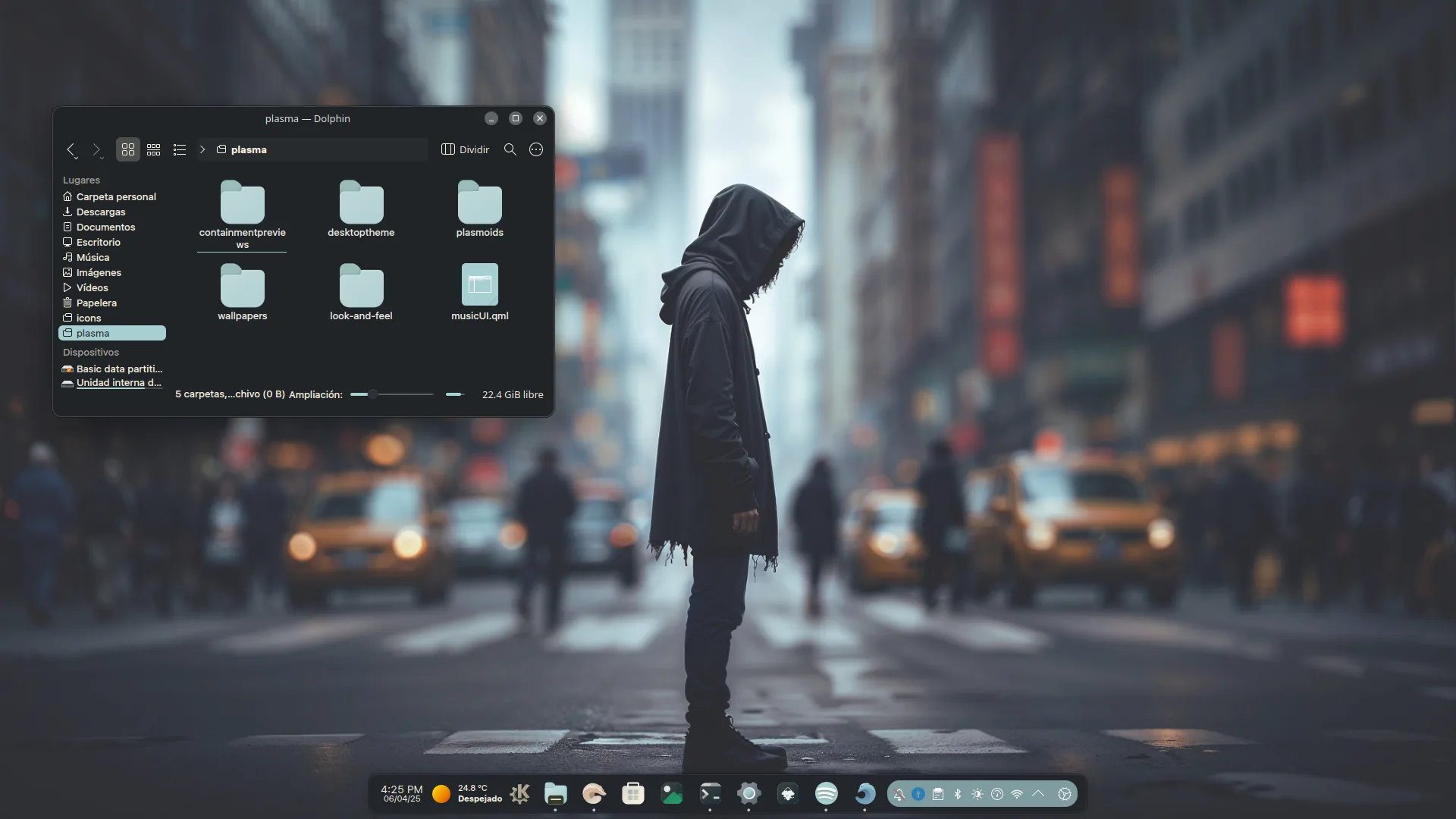Open Konsole terminal in dock
Viewport: 1456px width, 819px height.
[x=711, y=794]
